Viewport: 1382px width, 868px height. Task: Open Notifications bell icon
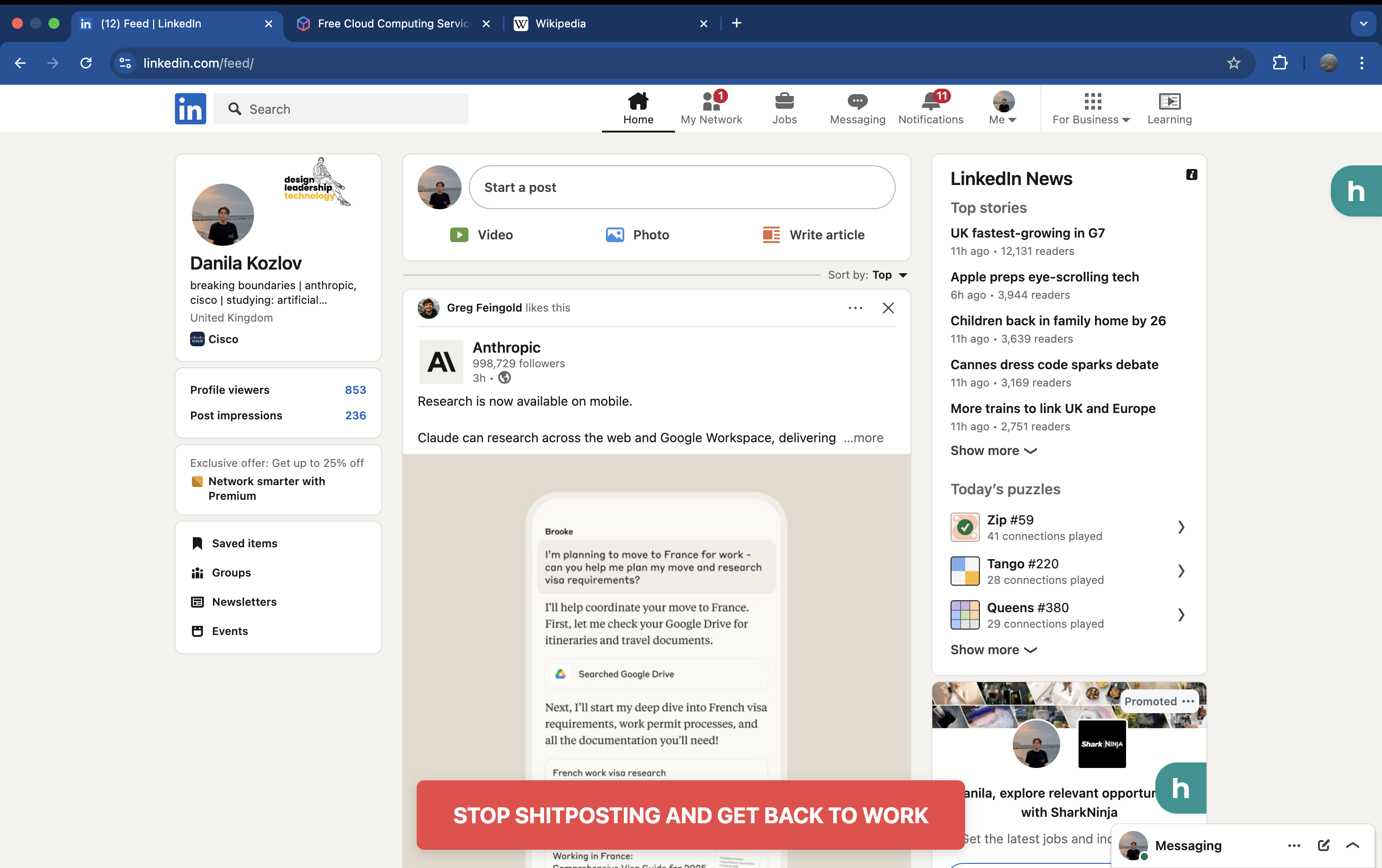930,101
